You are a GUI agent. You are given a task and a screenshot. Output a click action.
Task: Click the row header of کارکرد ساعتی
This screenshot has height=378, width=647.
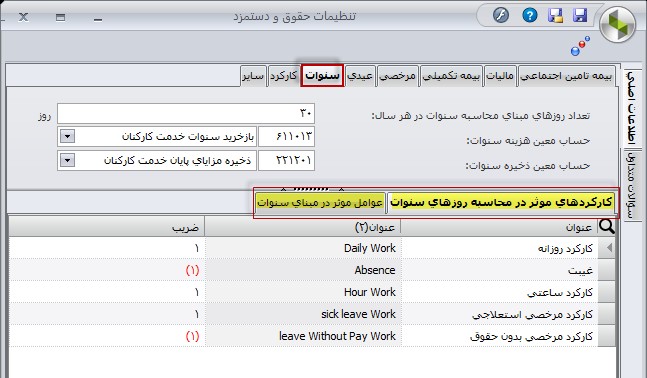coord(606,292)
